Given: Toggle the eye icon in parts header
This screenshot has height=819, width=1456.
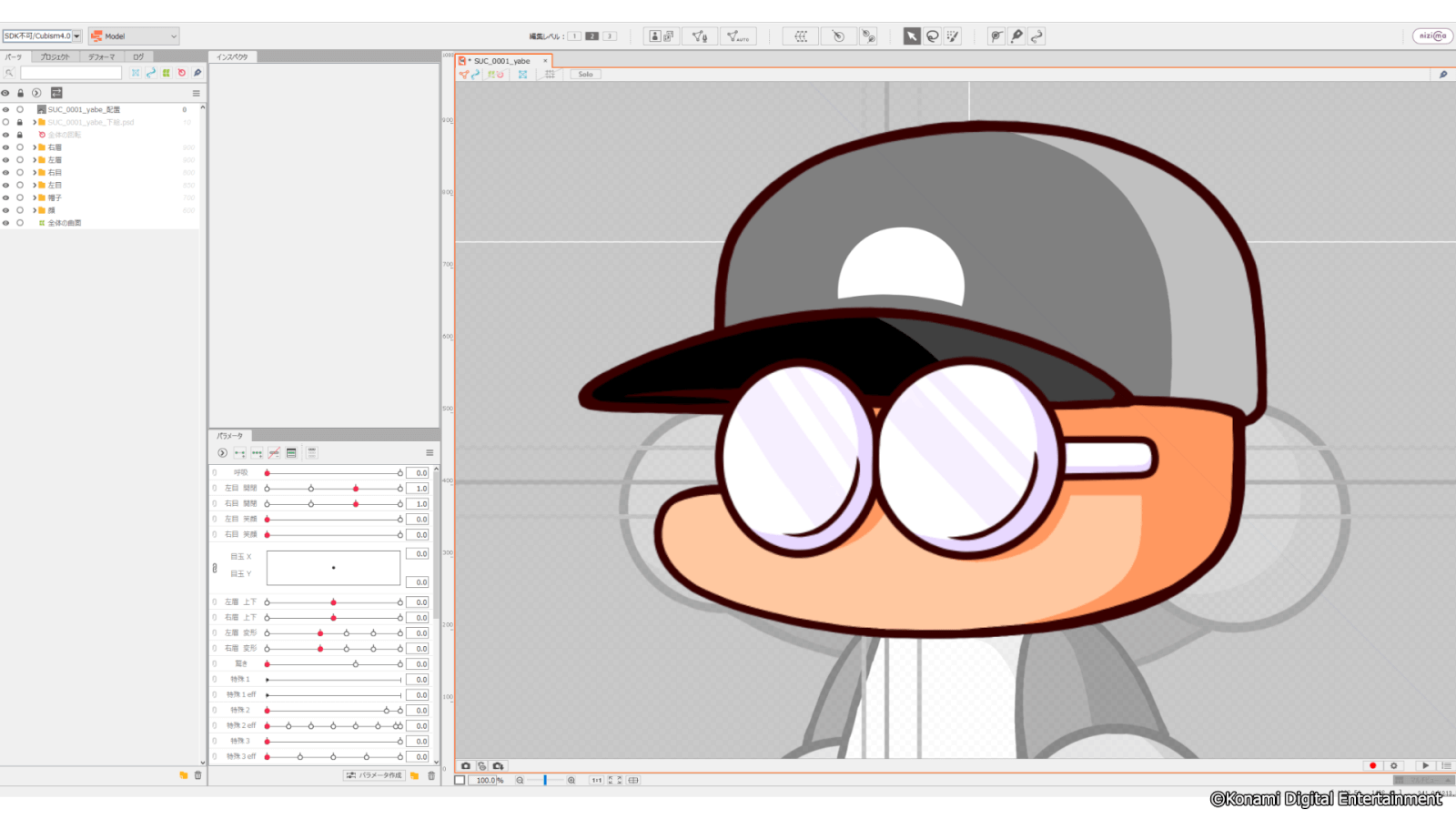Looking at the screenshot, I should (x=5, y=93).
